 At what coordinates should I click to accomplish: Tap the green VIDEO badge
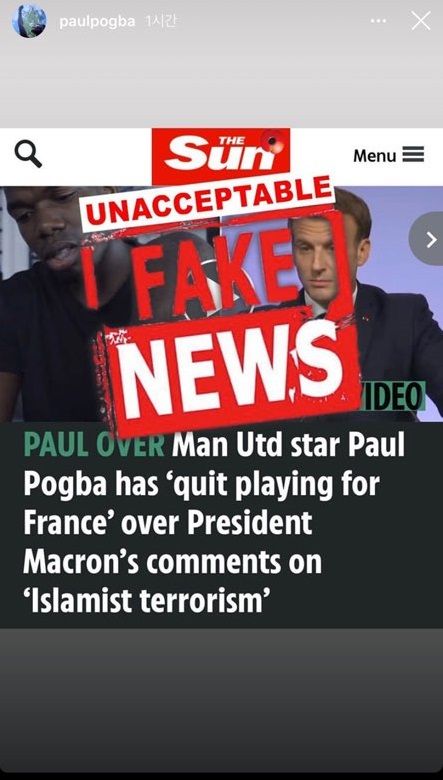(x=393, y=396)
